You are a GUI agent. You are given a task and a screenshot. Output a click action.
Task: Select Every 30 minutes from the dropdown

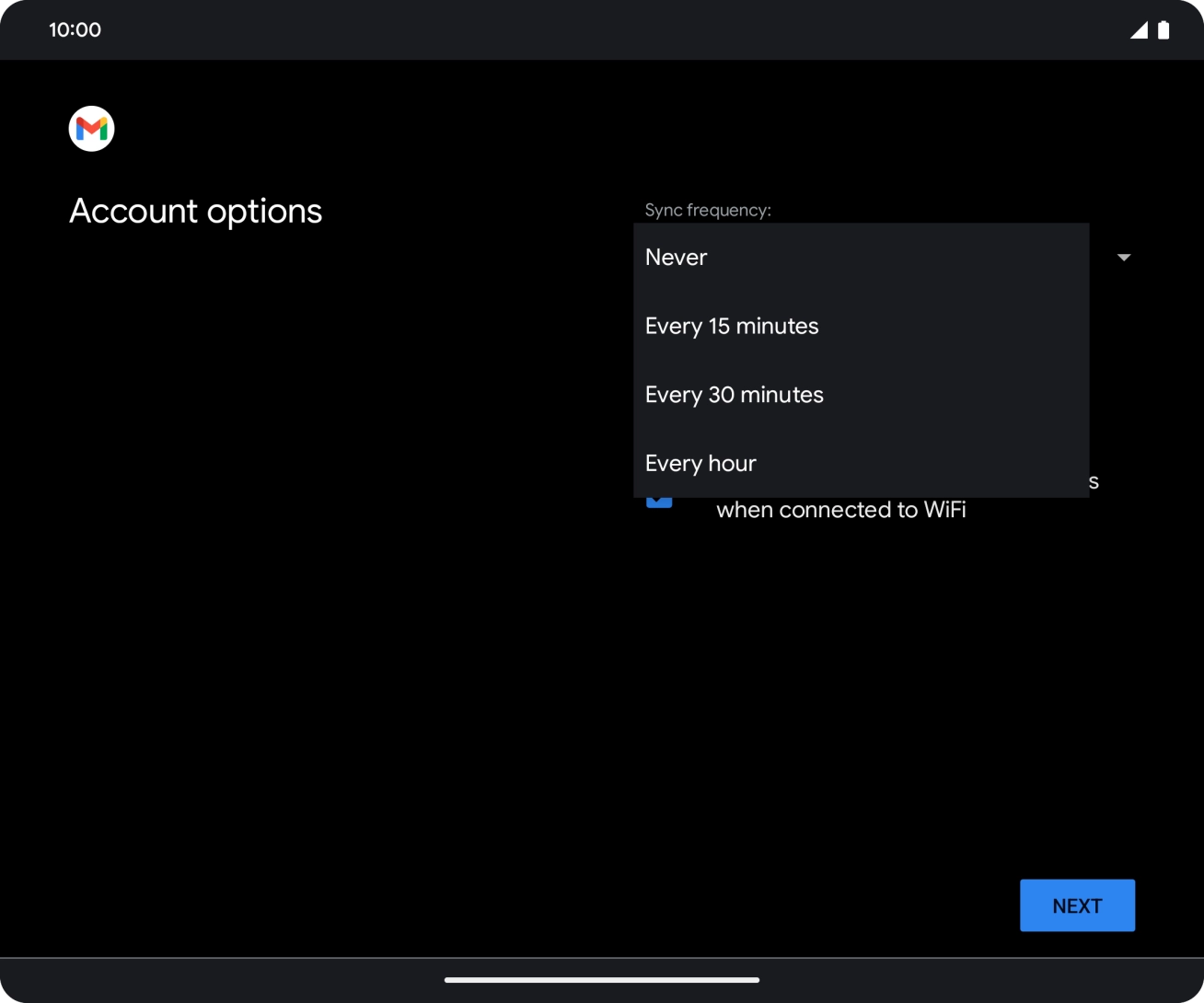click(x=734, y=394)
